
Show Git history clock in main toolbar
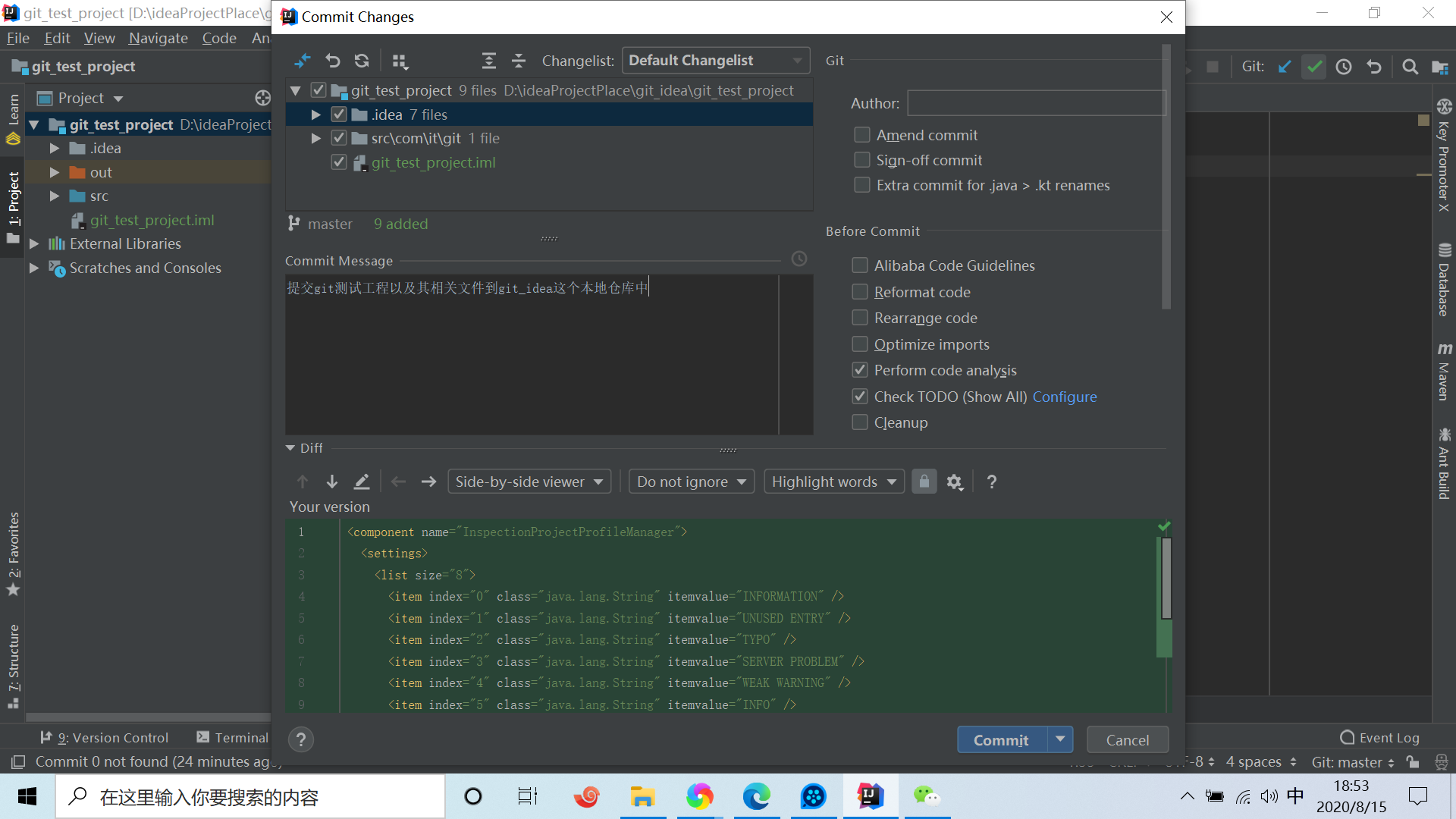click(1344, 67)
